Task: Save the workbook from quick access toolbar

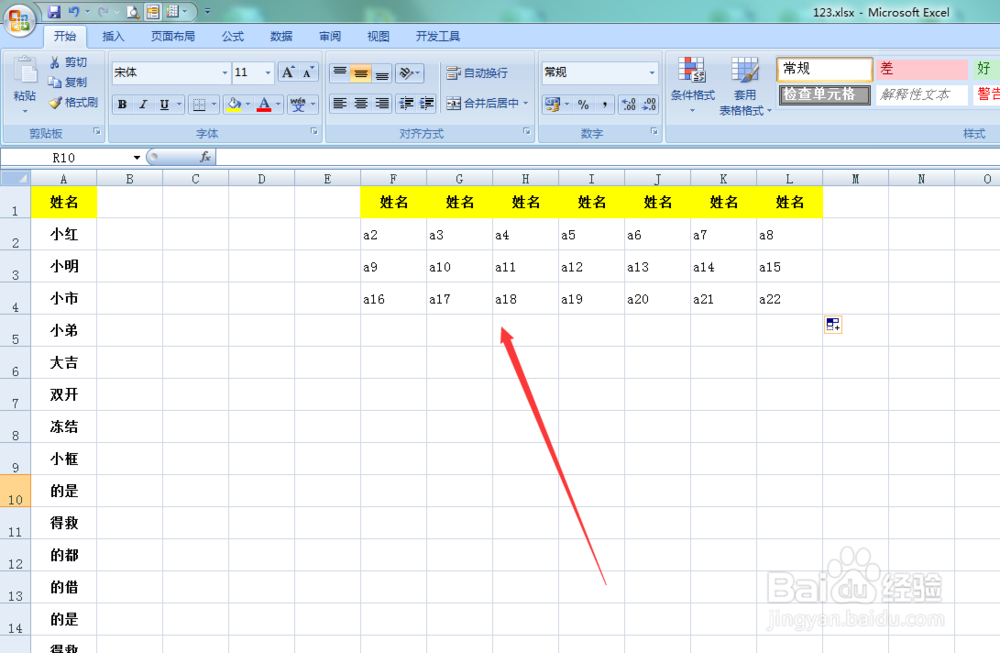Action: (x=54, y=11)
